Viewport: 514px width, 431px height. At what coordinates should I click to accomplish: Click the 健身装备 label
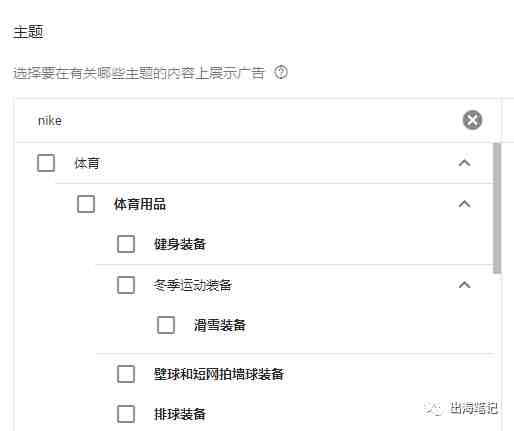[x=180, y=244]
